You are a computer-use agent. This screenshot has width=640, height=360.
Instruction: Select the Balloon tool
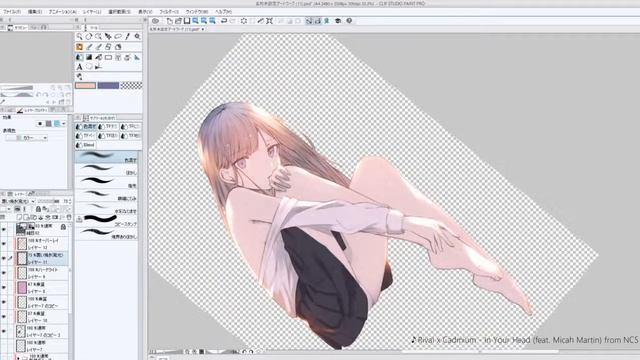[x=89, y=67]
